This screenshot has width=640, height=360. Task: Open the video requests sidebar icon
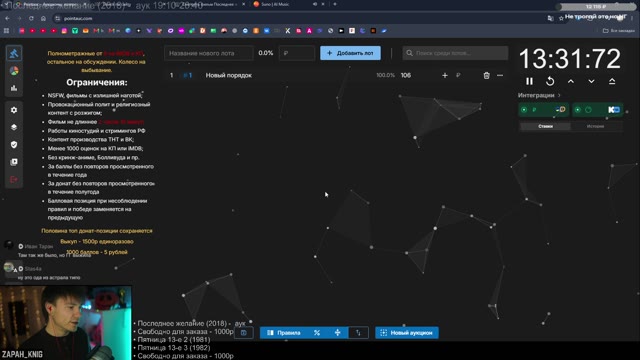point(14,162)
